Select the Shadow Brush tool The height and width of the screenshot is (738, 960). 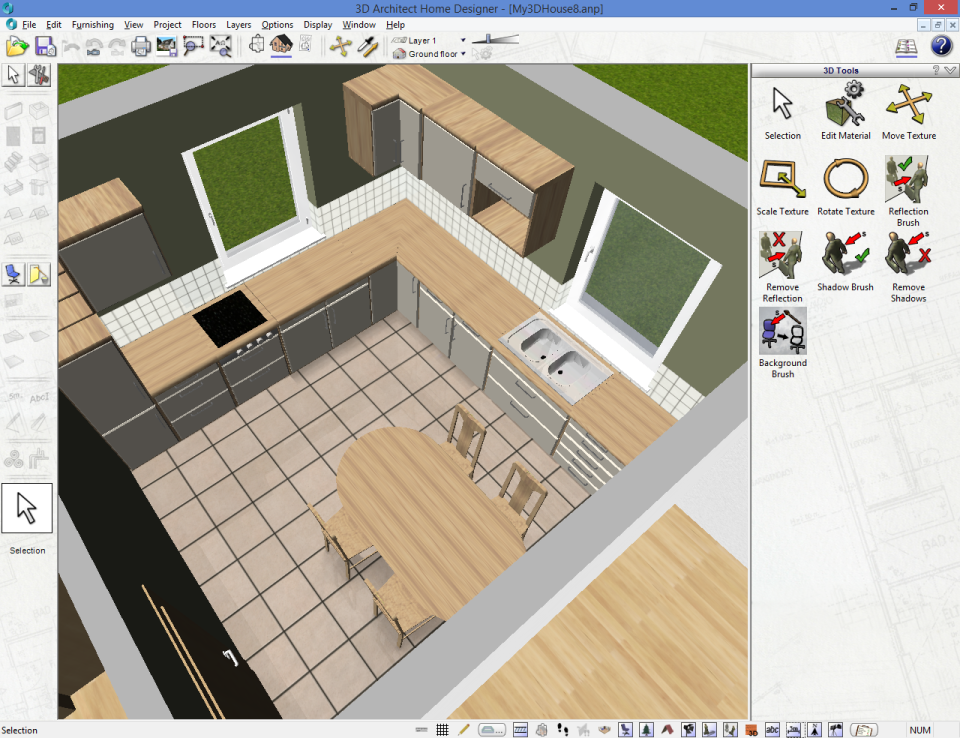[845, 262]
